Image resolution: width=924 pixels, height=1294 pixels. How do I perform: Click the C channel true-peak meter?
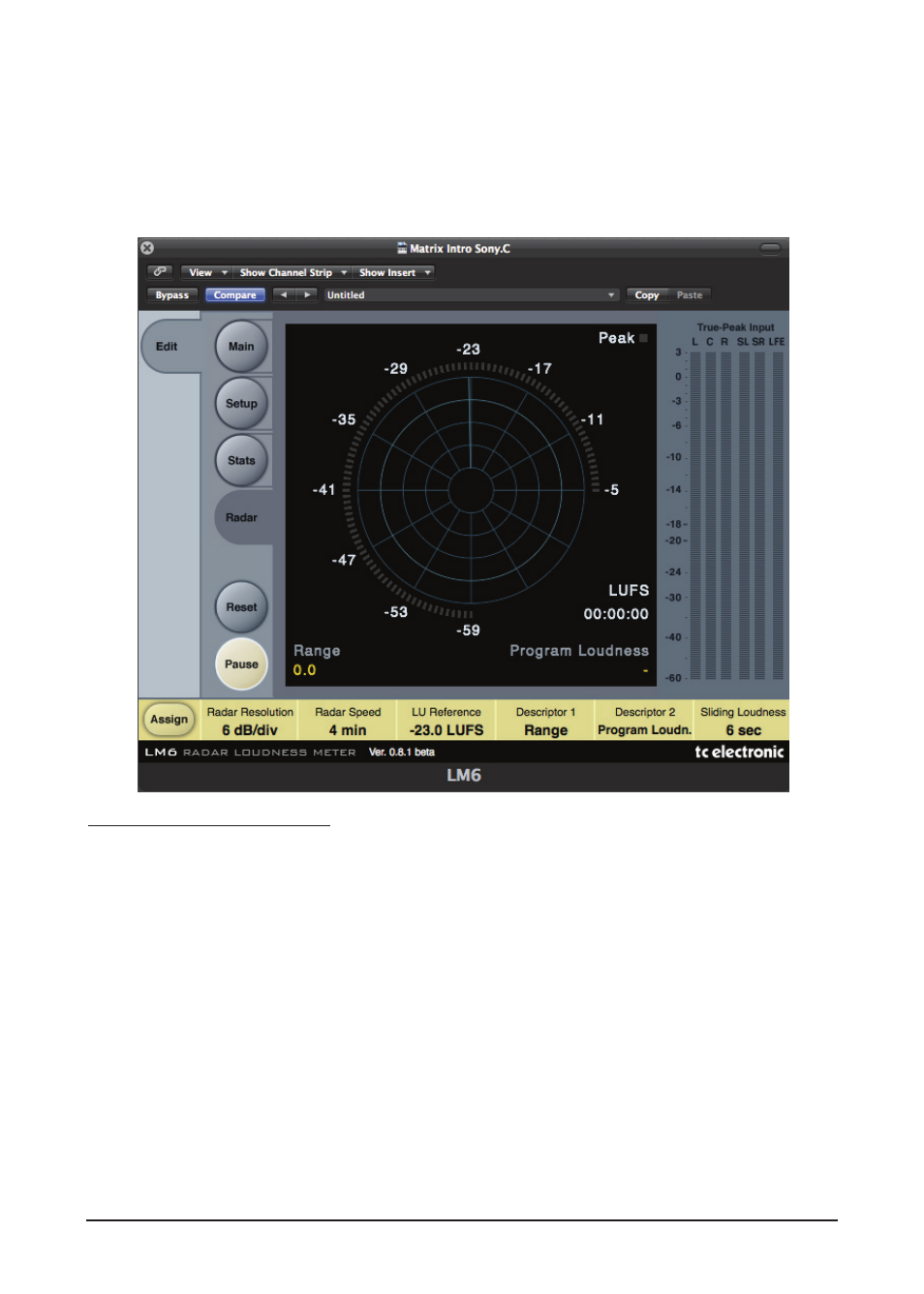pos(710,514)
